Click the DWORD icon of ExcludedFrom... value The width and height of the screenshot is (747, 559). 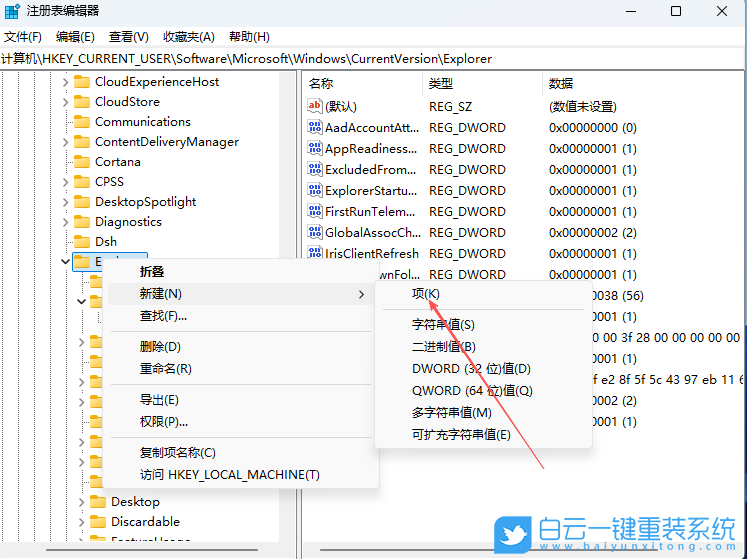click(x=314, y=169)
